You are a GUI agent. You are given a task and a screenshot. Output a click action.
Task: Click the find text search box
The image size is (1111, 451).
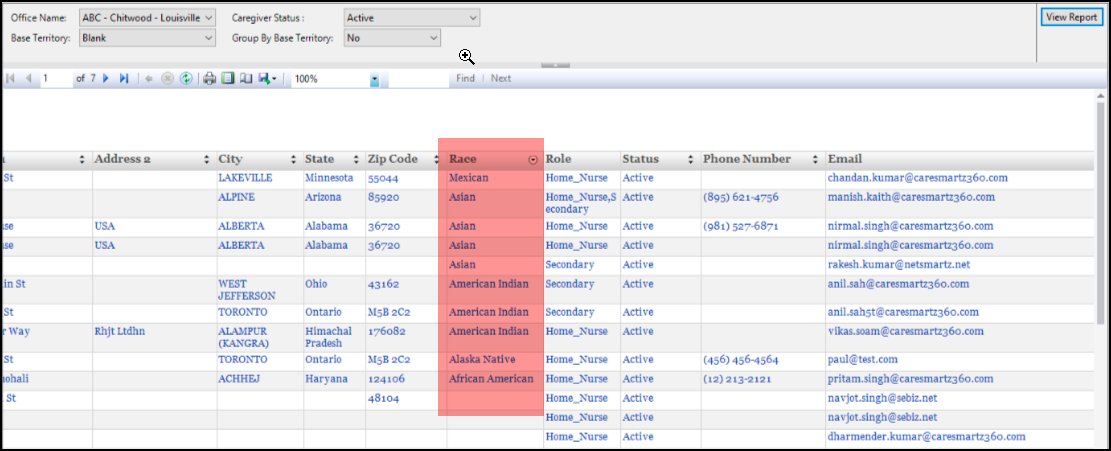418,78
